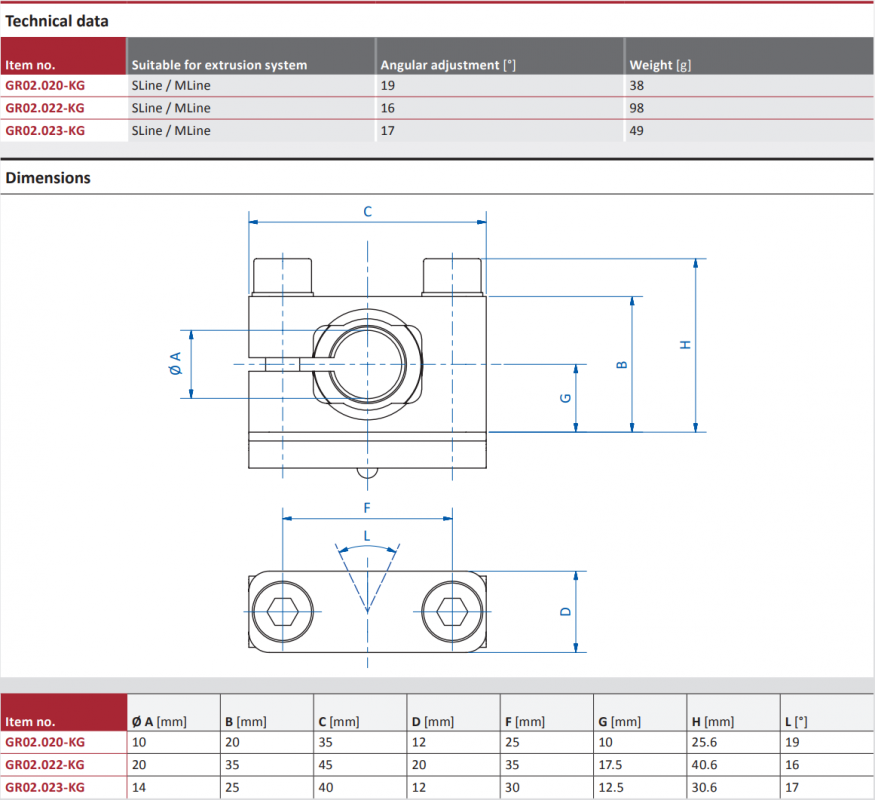
Task: Click the 'C [mm]' column header
Action: 339,721
